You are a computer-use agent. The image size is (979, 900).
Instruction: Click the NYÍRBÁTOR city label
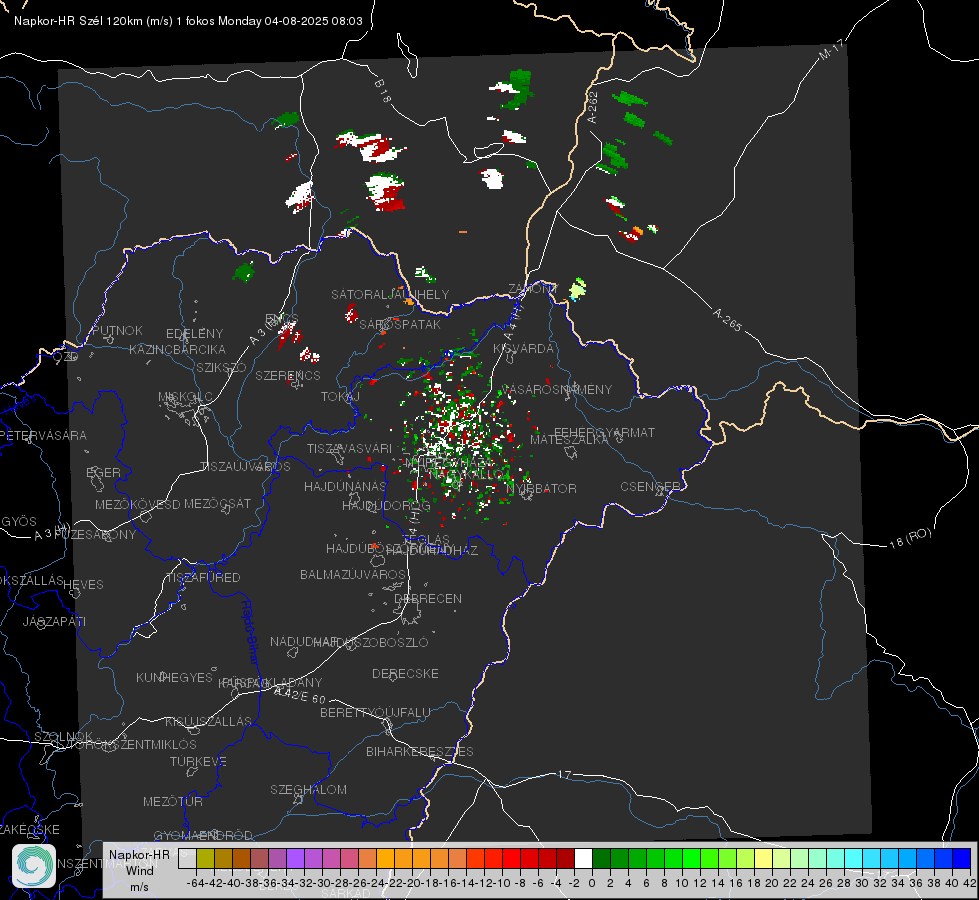(x=541, y=488)
